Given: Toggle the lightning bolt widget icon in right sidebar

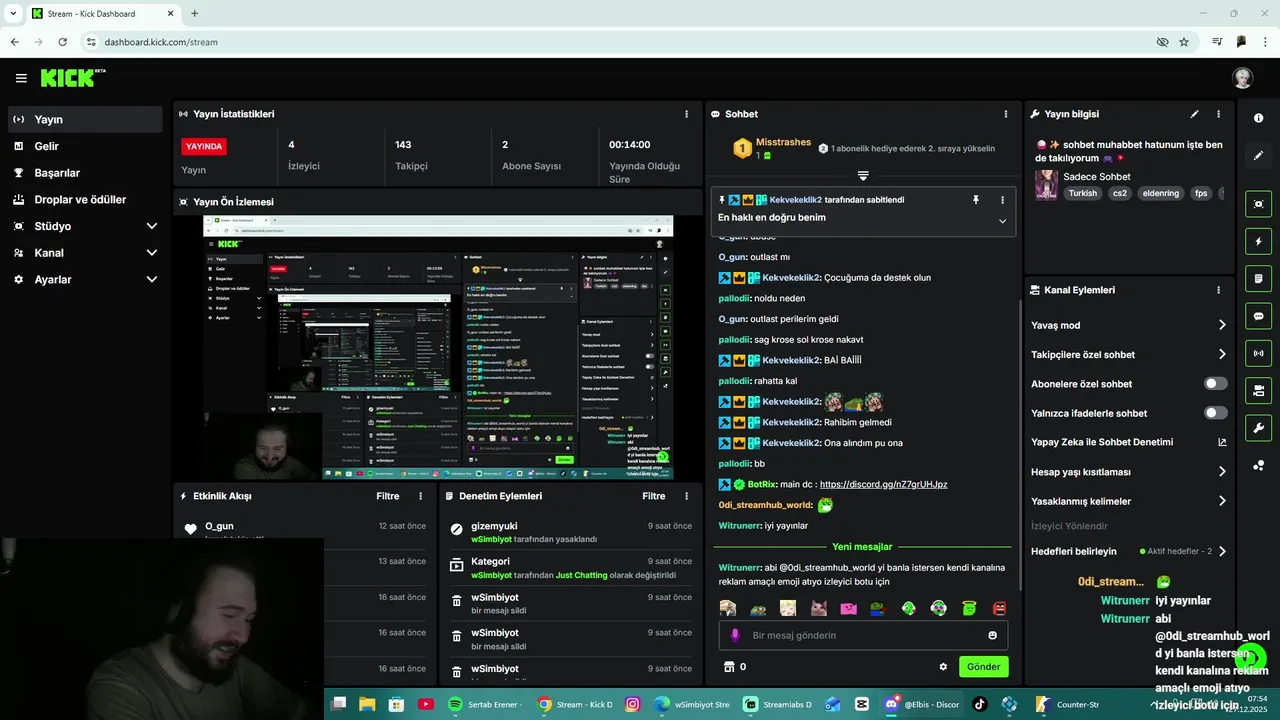Looking at the screenshot, I should tap(1258, 241).
